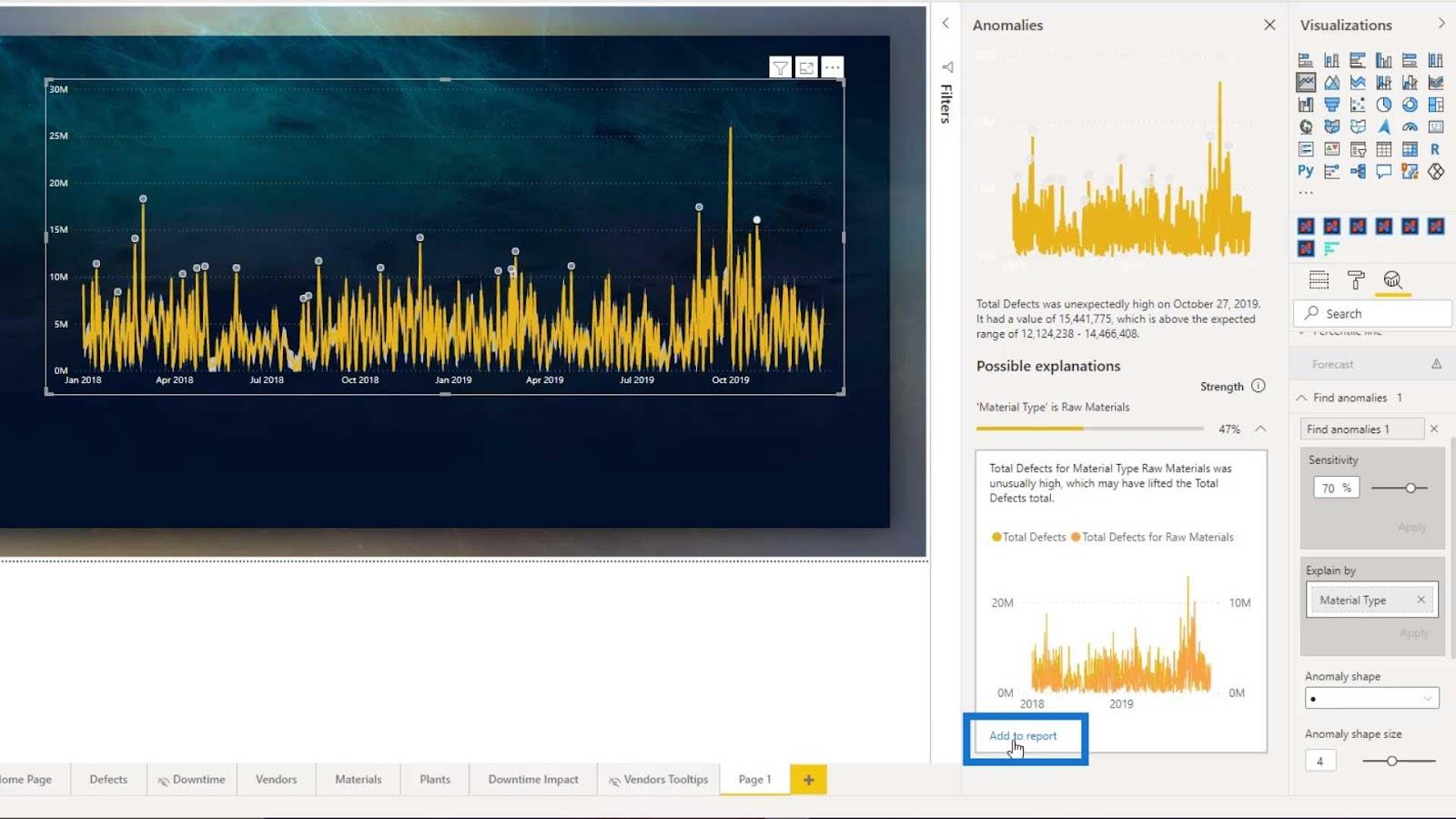The height and width of the screenshot is (819, 1456).
Task: Get more visuals via ellipsis
Action: (x=1306, y=193)
